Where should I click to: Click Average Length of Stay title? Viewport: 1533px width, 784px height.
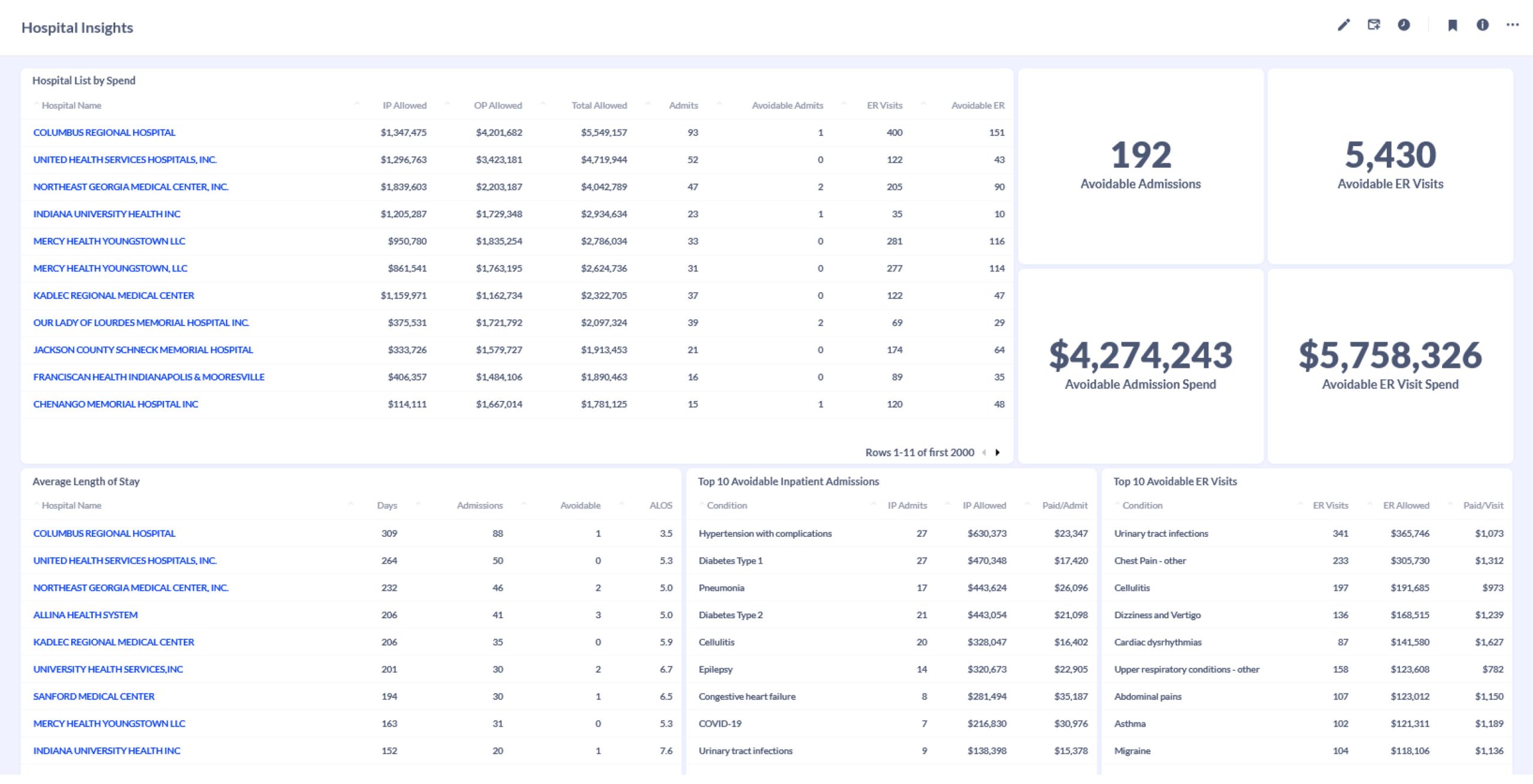tap(86, 482)
